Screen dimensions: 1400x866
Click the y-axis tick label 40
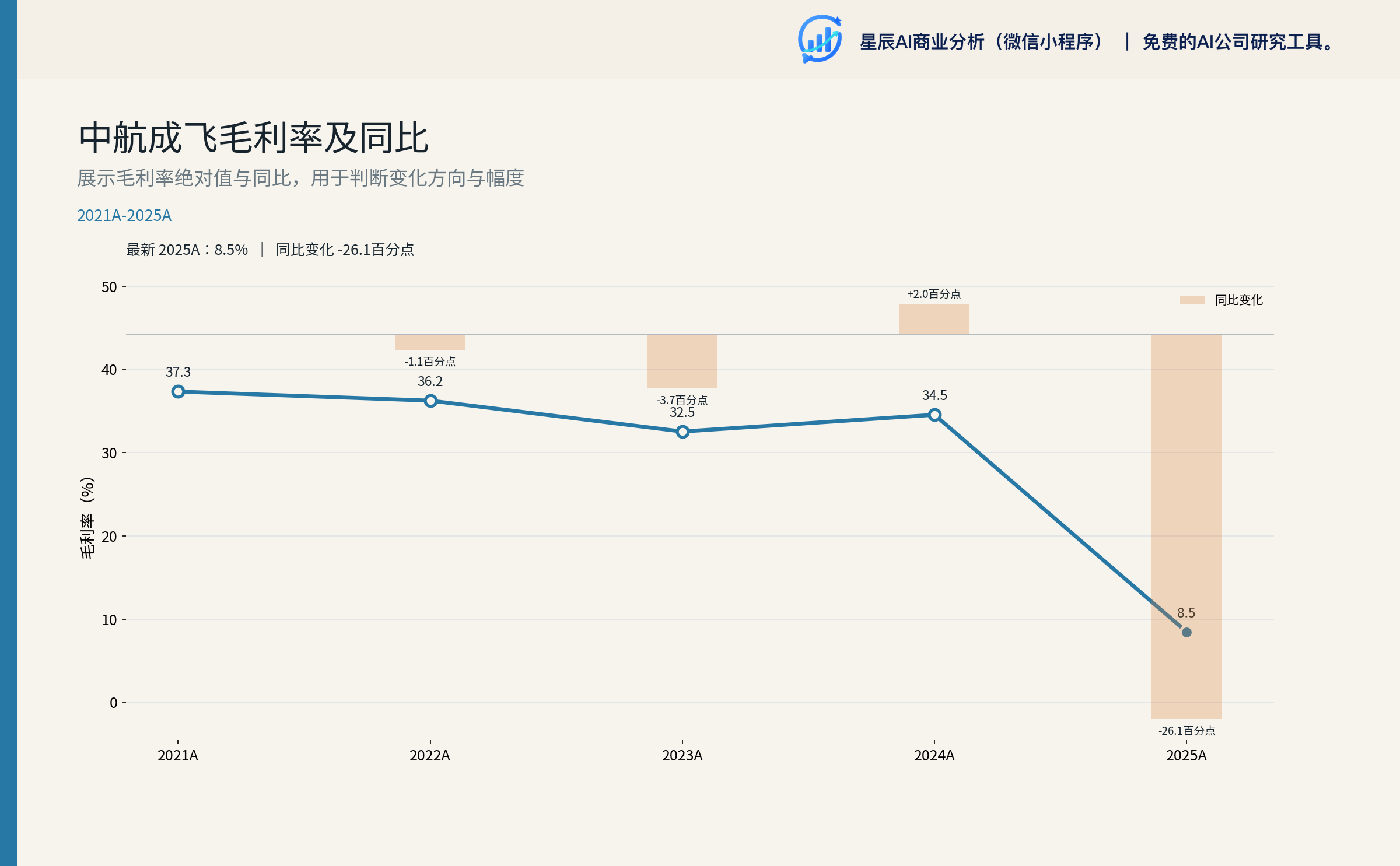(x=110, y=370)
